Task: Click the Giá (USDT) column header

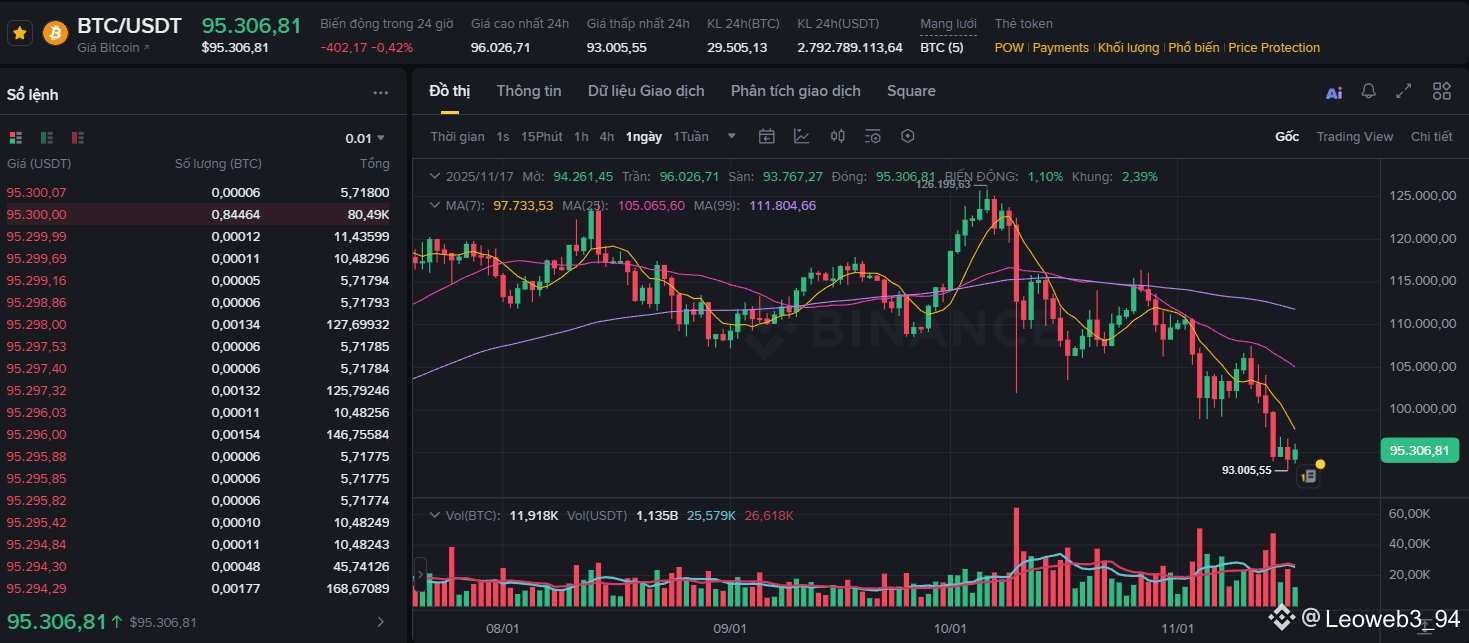Action: tap(39, 163)
